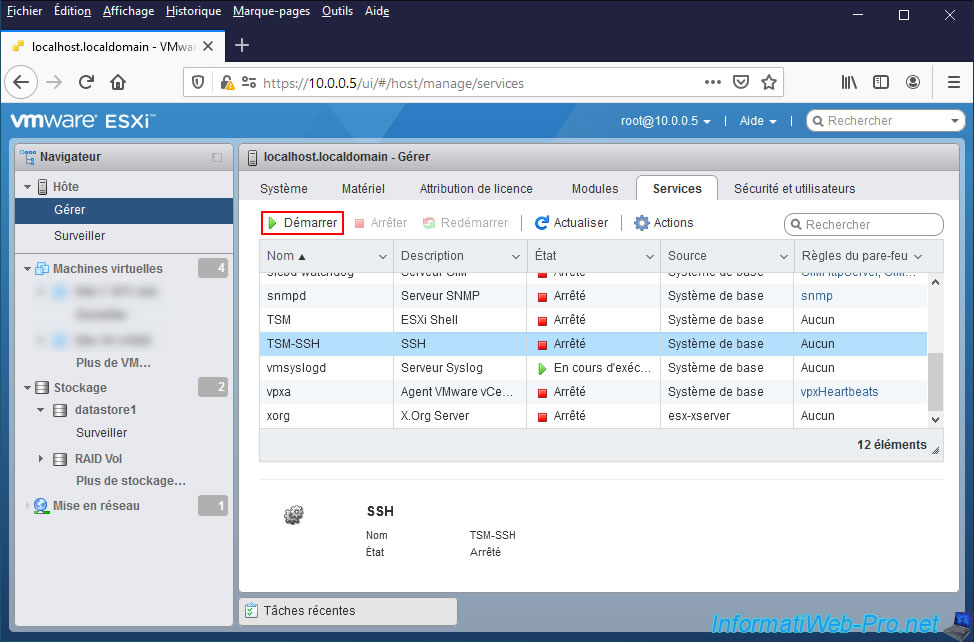Open the vpxHeartbeats firewall rule link
The height and width of the screenshot is (642, 974).
click(x=839, y=392)
